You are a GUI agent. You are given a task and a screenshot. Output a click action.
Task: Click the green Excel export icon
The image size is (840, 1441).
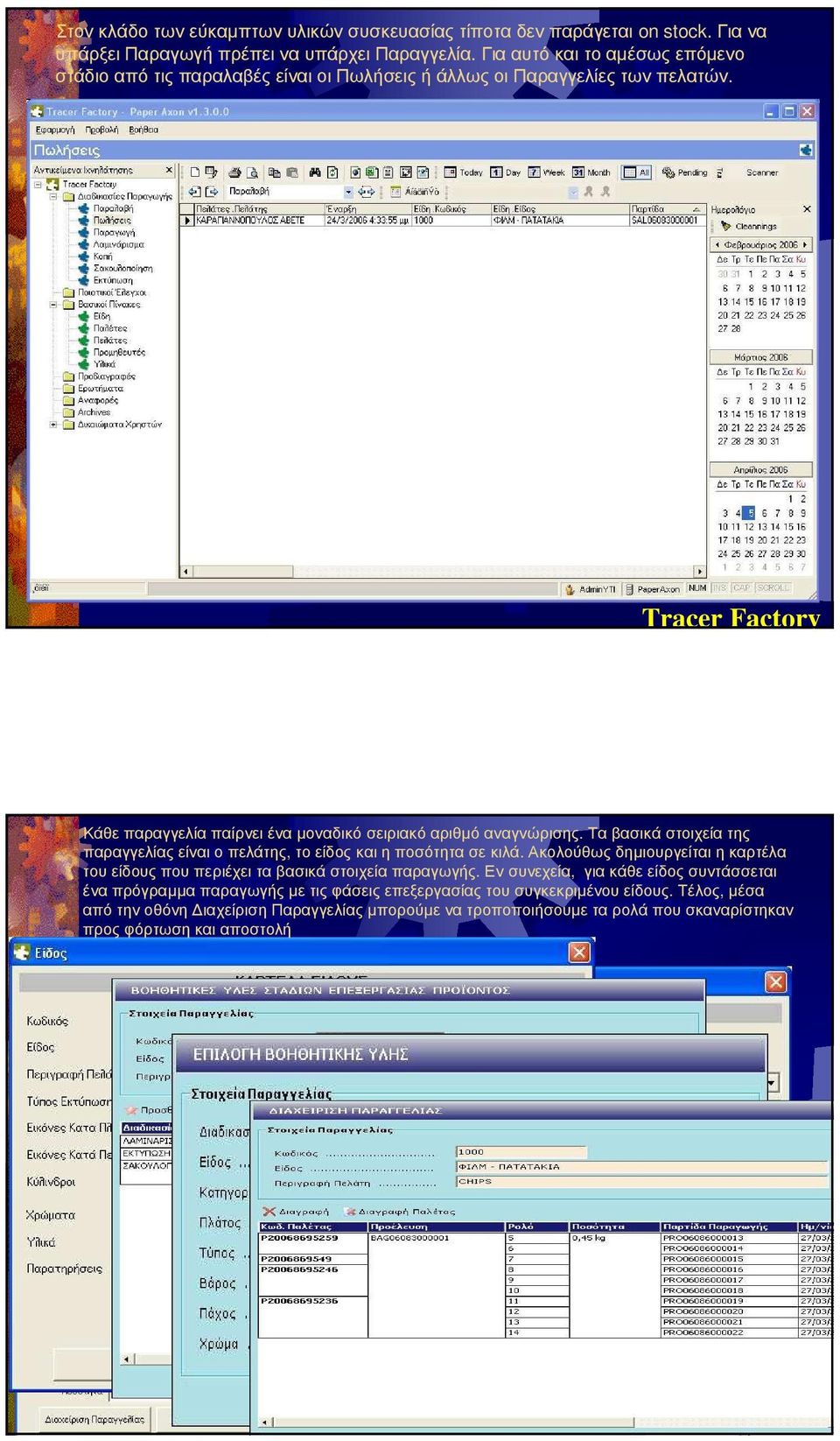point(372,172)
